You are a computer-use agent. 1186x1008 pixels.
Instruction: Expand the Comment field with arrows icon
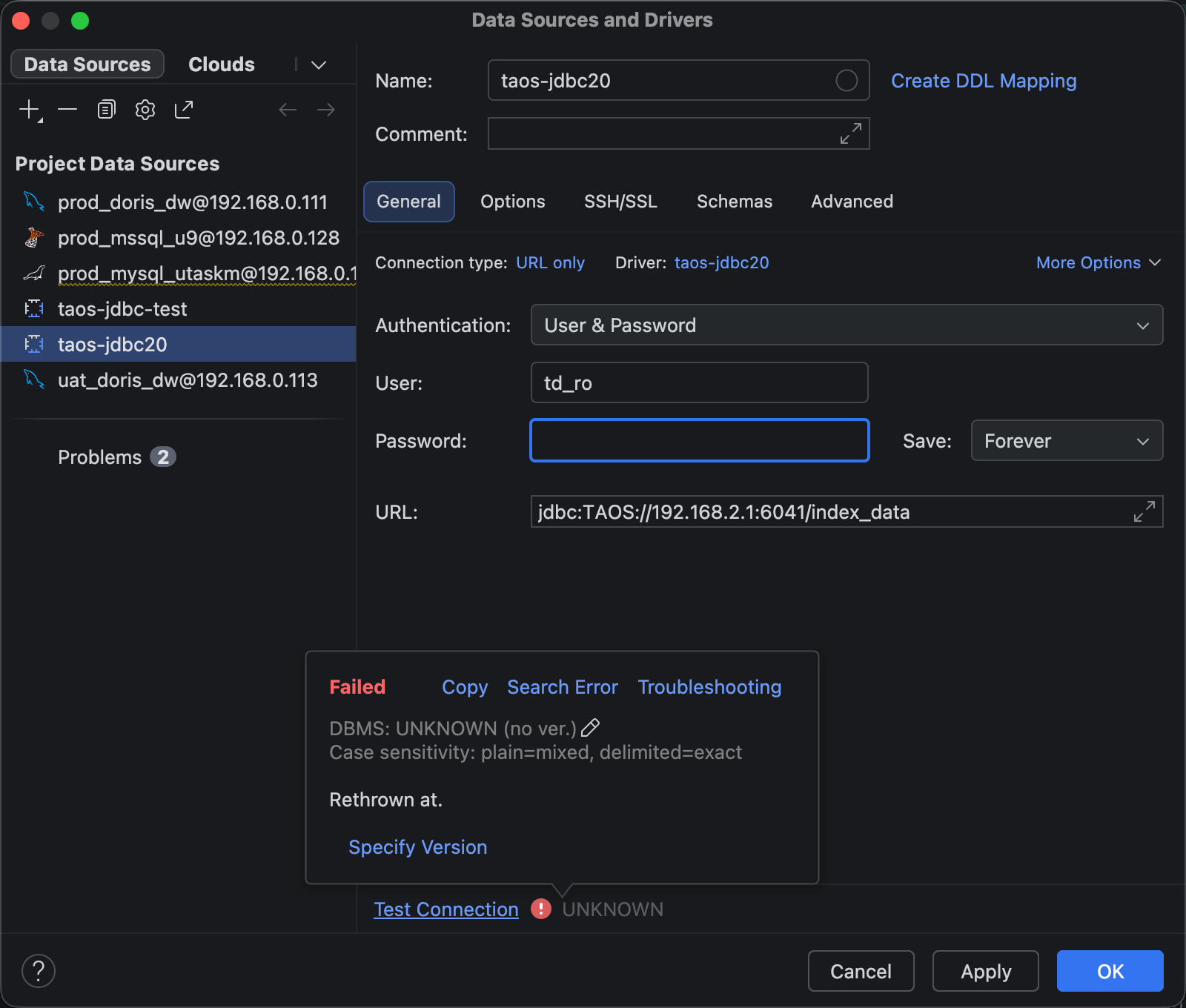(x=850, y=133)
